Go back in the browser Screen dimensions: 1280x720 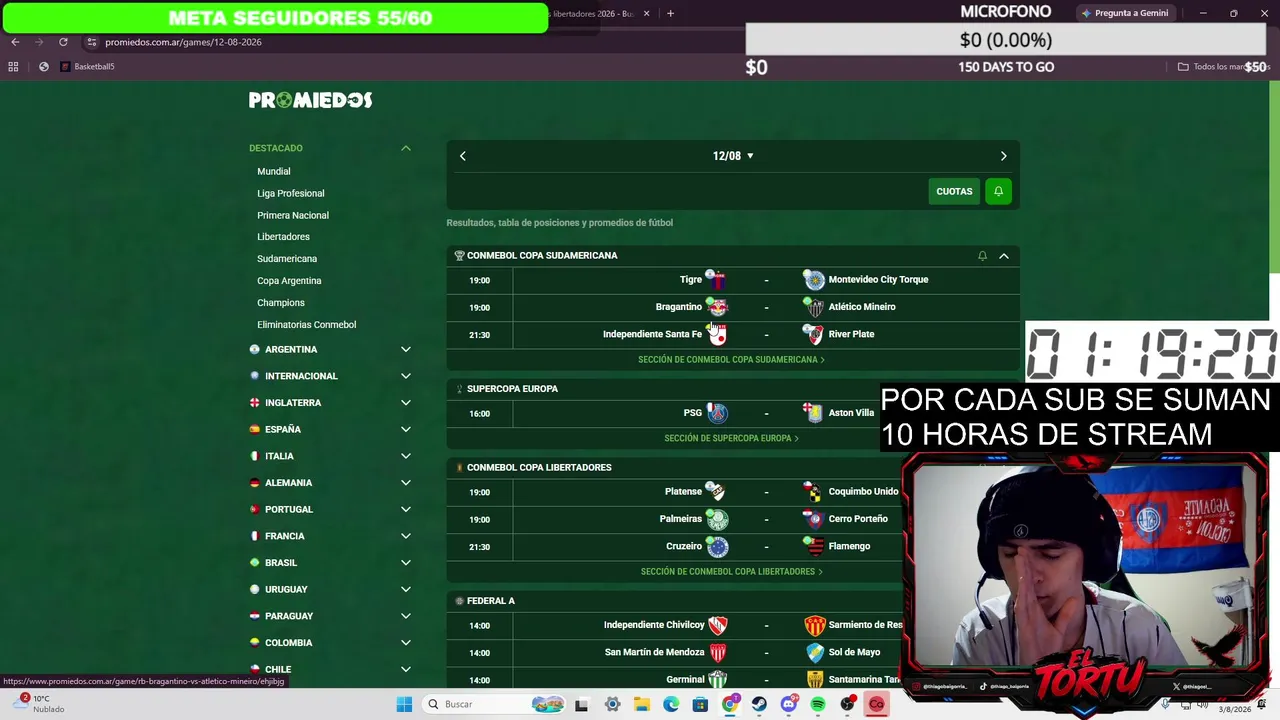pos(15,42)
